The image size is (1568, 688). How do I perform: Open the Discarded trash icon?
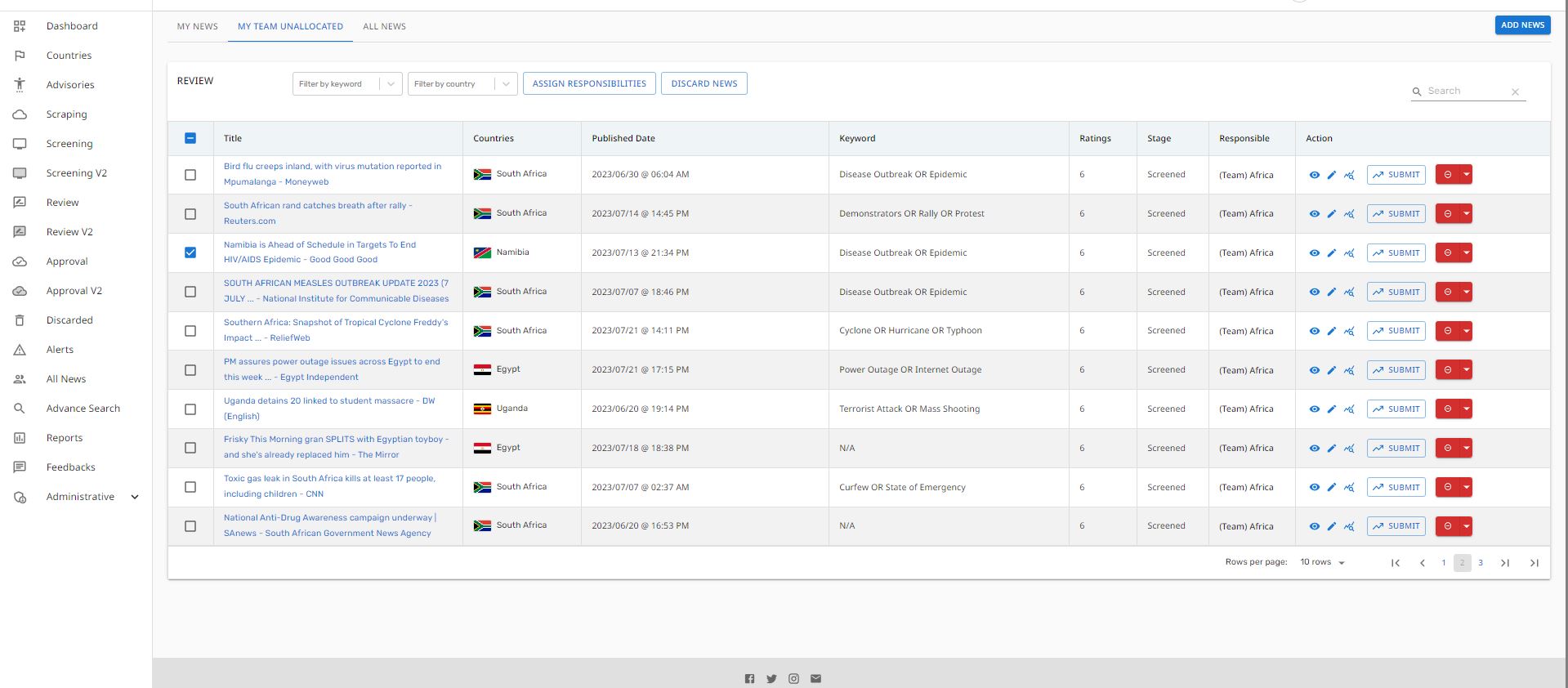(20, 320)
